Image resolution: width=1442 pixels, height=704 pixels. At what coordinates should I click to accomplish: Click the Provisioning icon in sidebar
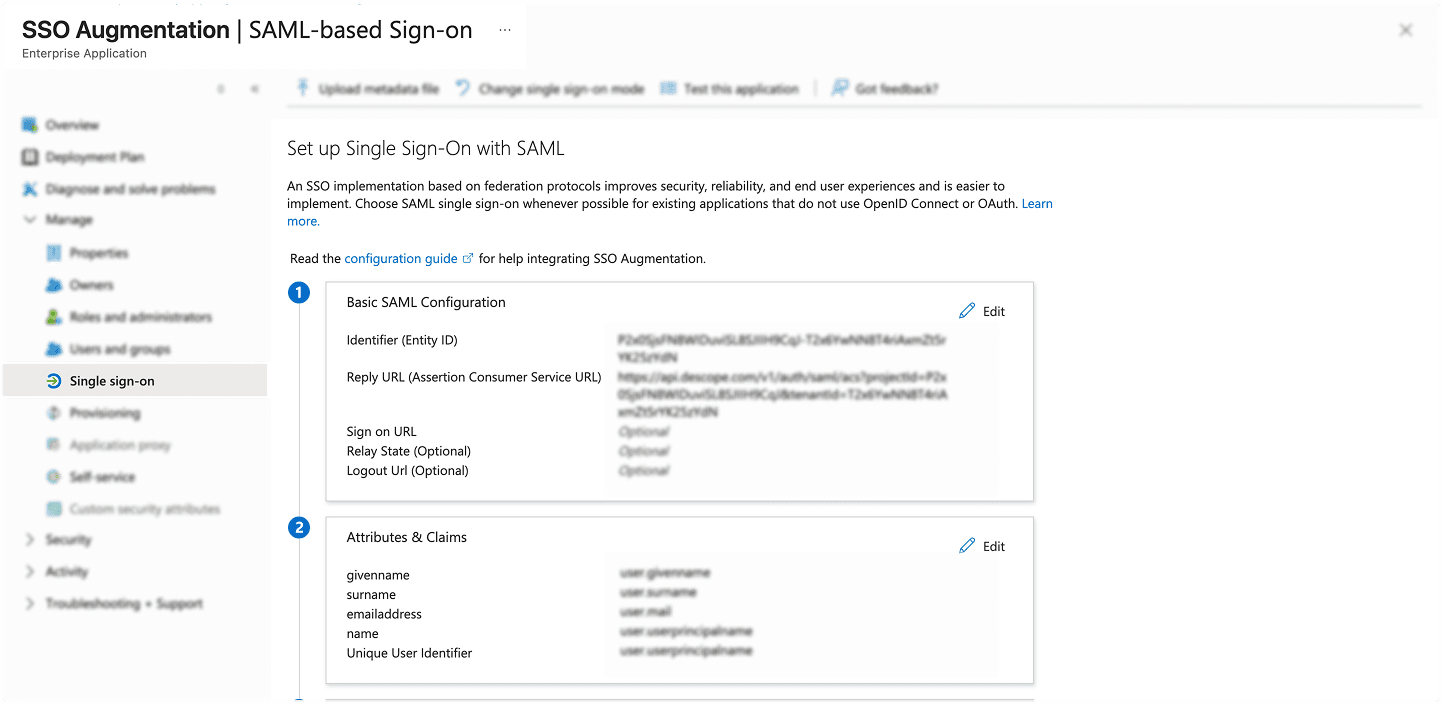pos(54,413)
